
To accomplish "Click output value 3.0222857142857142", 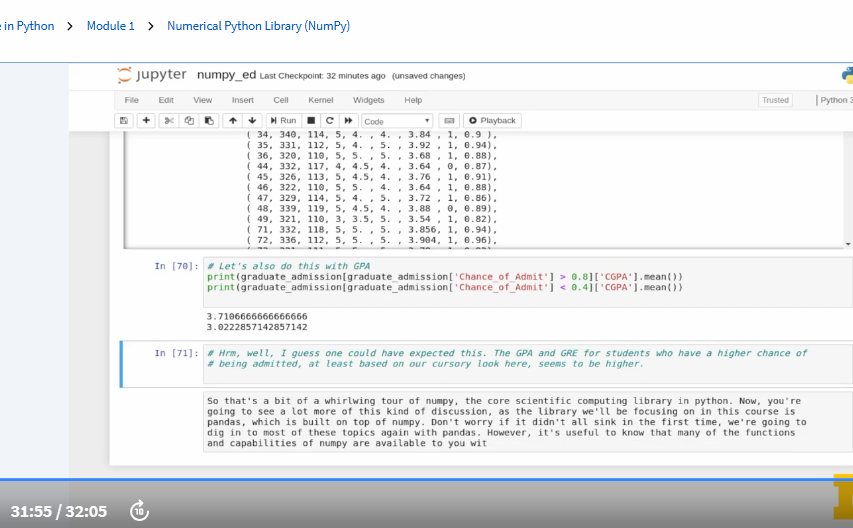I will tap(257, 327).
